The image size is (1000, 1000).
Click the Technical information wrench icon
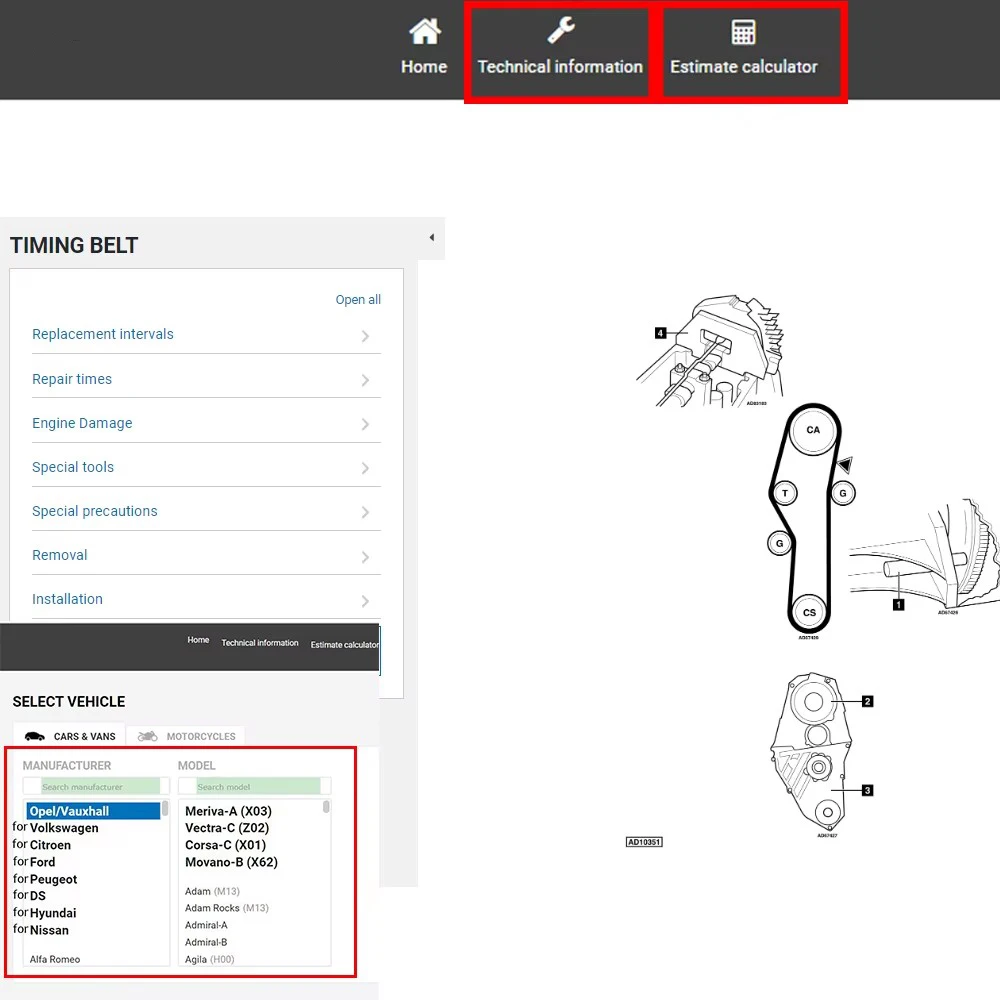[x=561, y=30]
